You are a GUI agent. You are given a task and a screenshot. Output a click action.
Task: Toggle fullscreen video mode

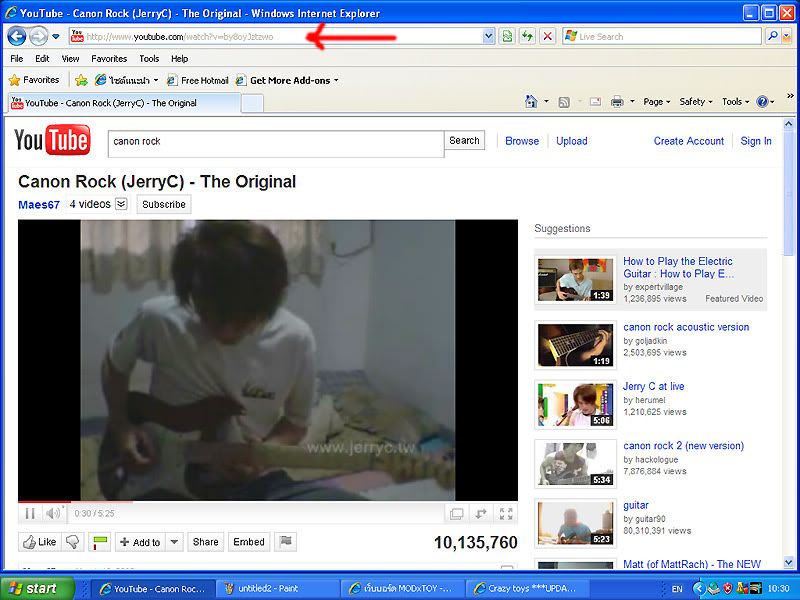(x=506, y=513)
